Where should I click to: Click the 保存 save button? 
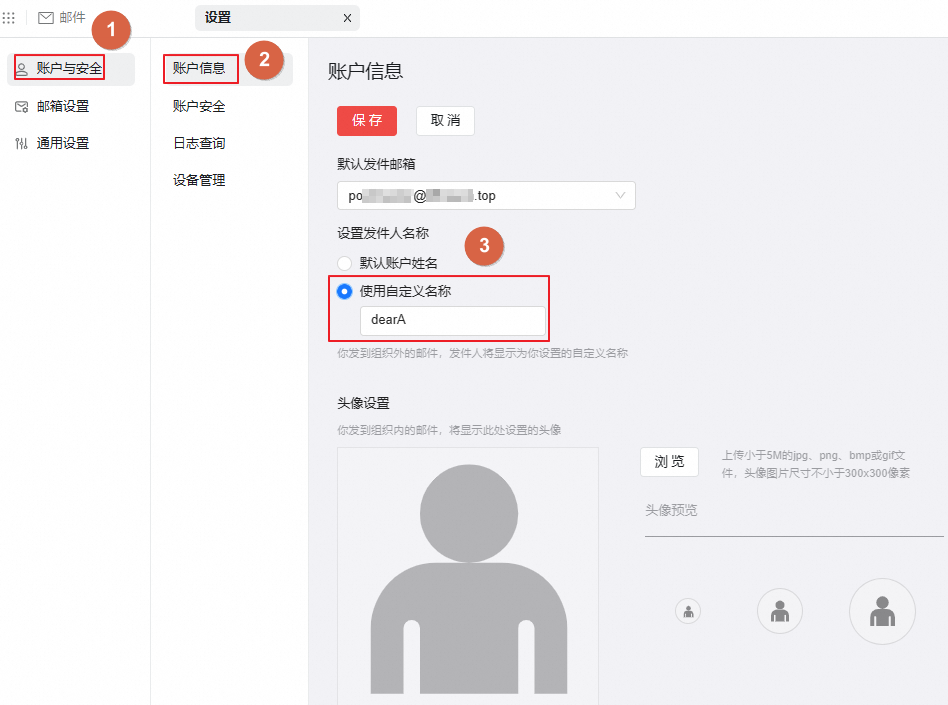[x=366, y=120]
